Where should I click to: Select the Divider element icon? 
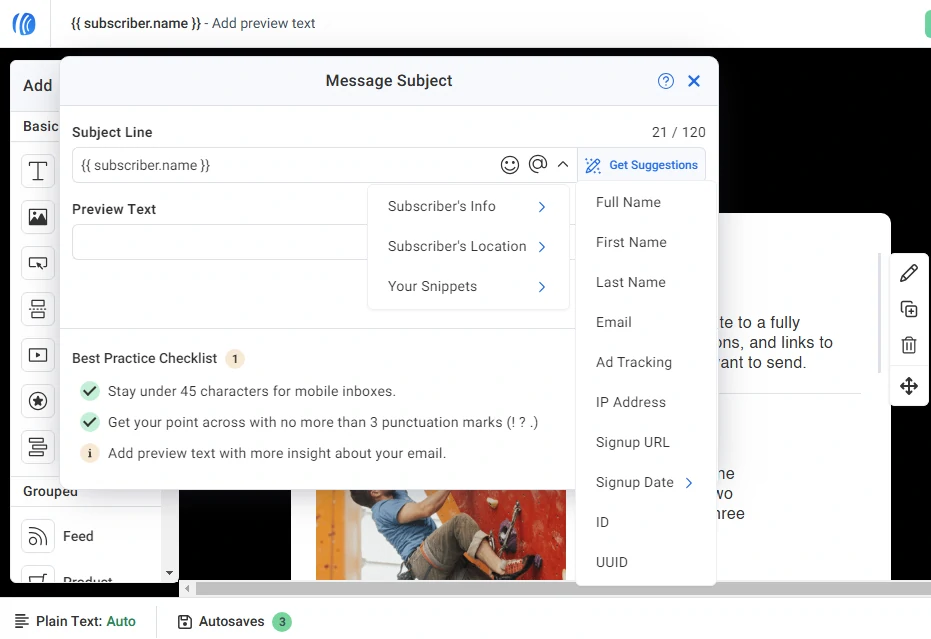click(x=38, y=309)
